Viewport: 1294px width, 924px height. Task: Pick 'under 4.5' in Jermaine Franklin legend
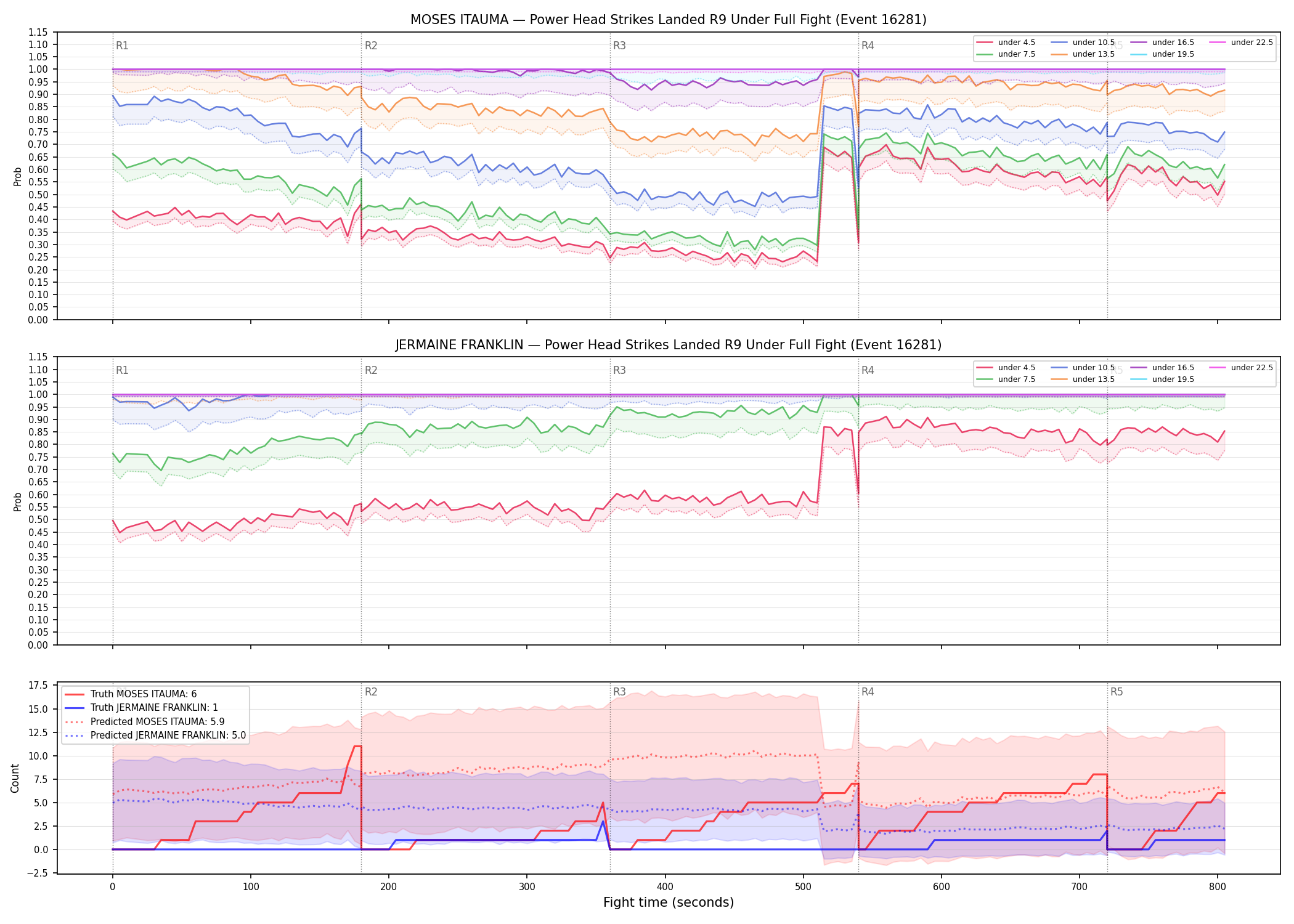tap(1006, 368)
